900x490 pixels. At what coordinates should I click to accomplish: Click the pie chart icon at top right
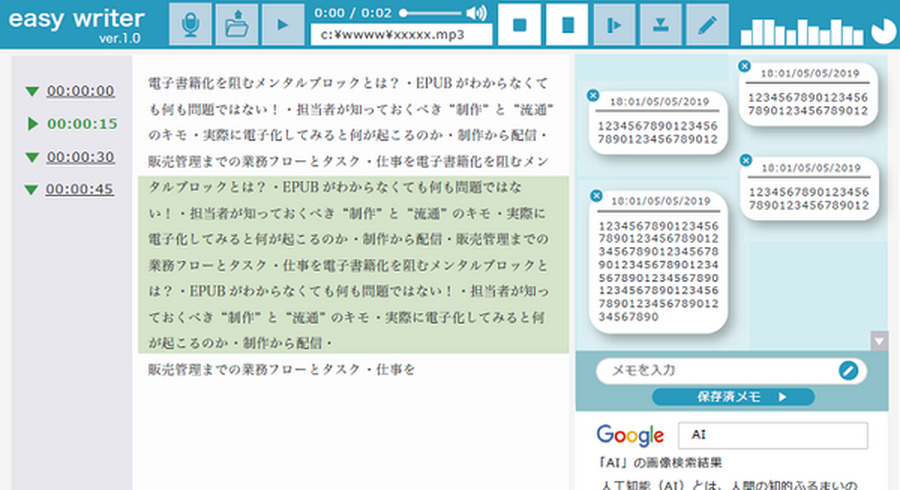883,32
